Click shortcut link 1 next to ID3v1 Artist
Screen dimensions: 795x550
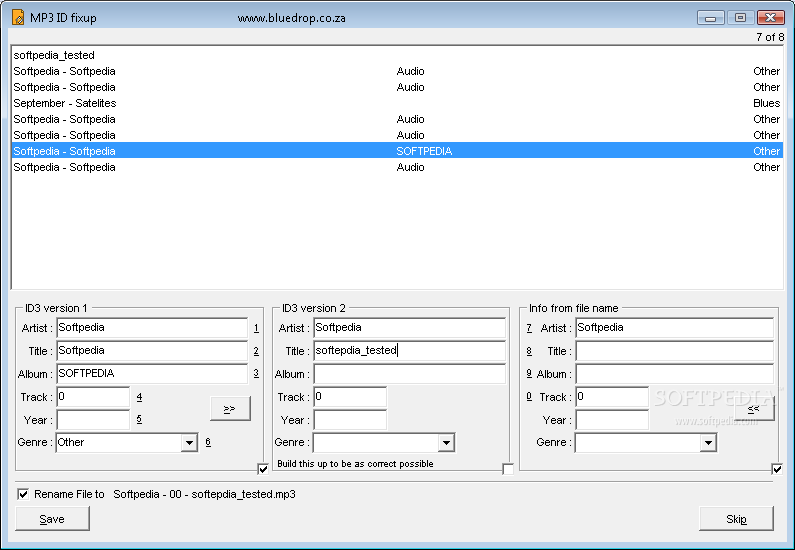[256, 328]
